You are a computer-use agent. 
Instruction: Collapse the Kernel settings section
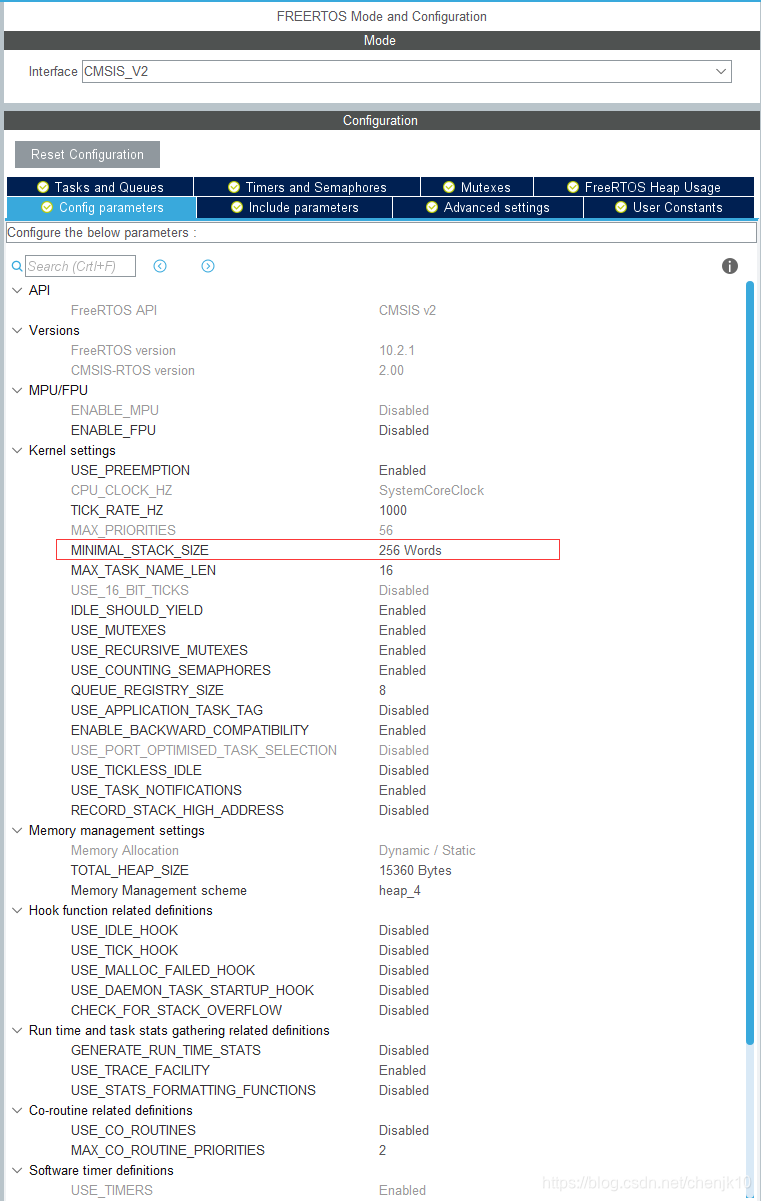pos(16,450)
